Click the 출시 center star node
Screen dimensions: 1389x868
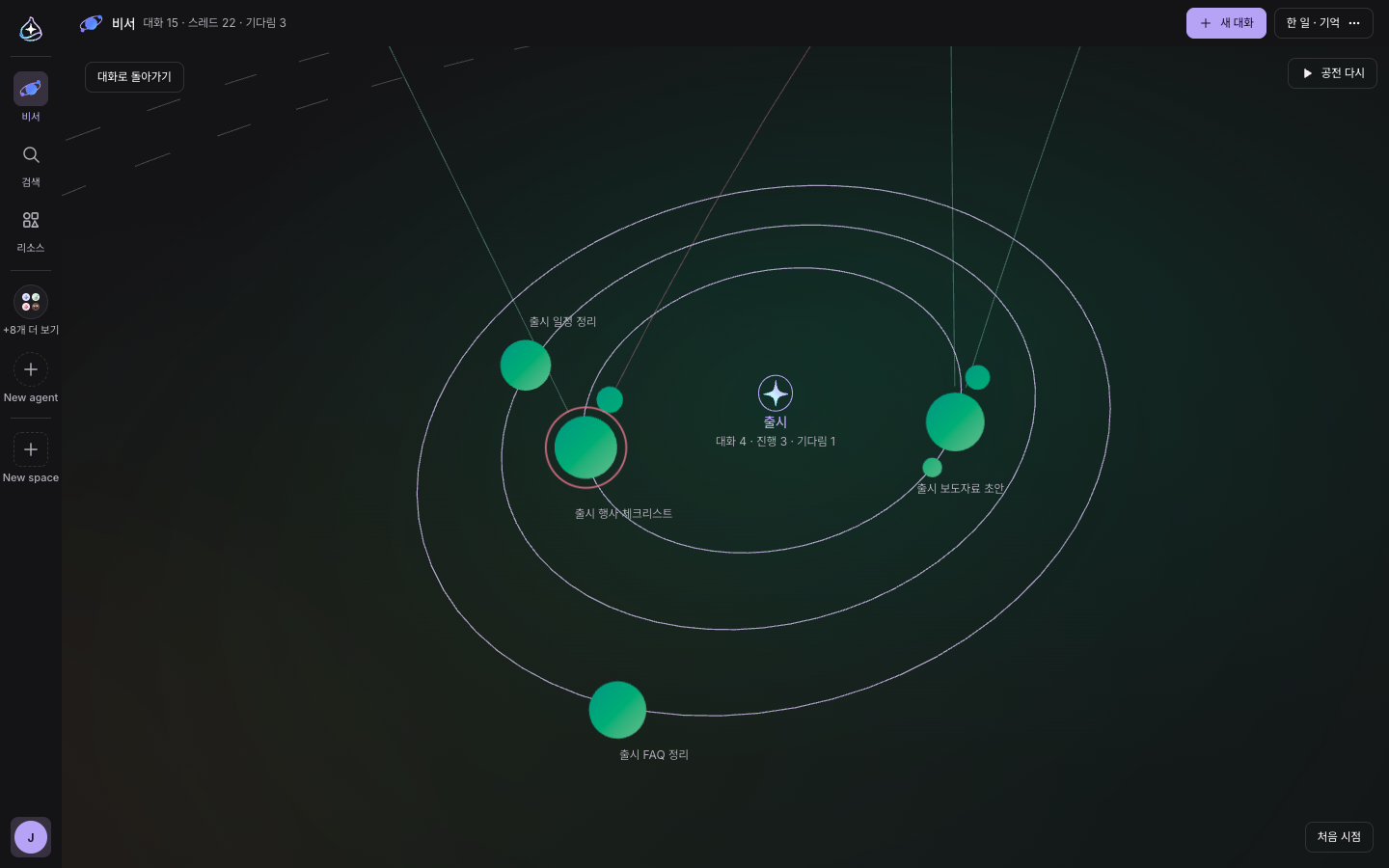776,393
